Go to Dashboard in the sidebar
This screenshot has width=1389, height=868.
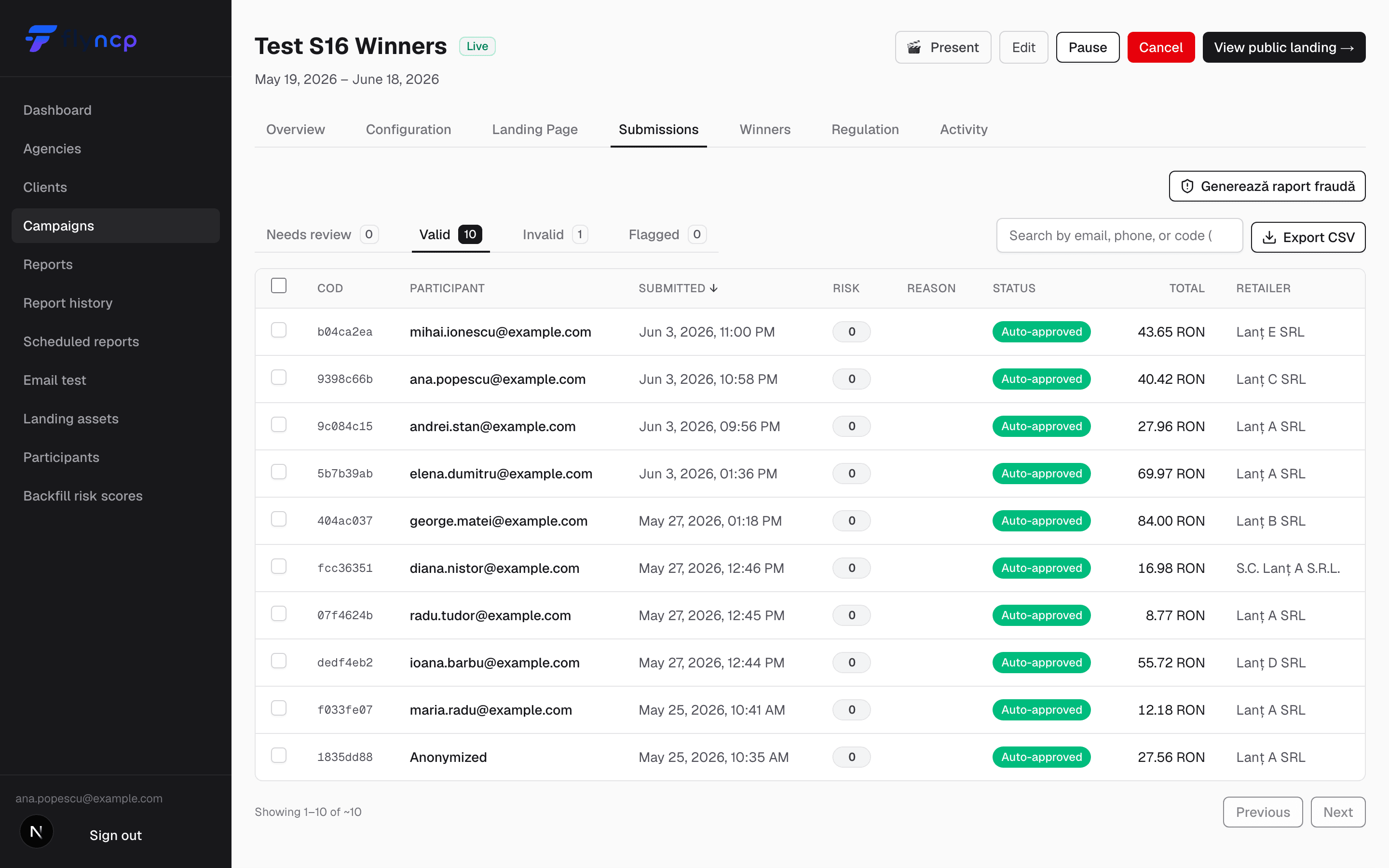115,110
